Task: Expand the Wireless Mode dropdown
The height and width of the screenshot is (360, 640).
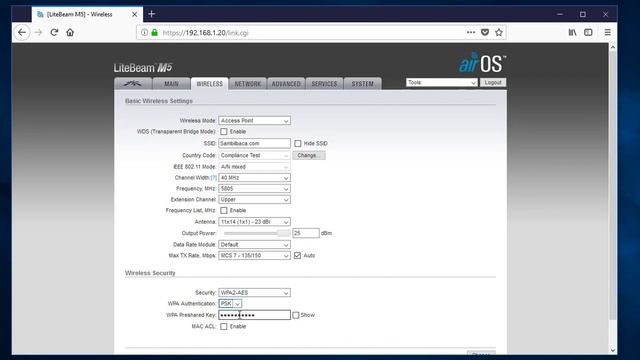Action: pos(254,121)
